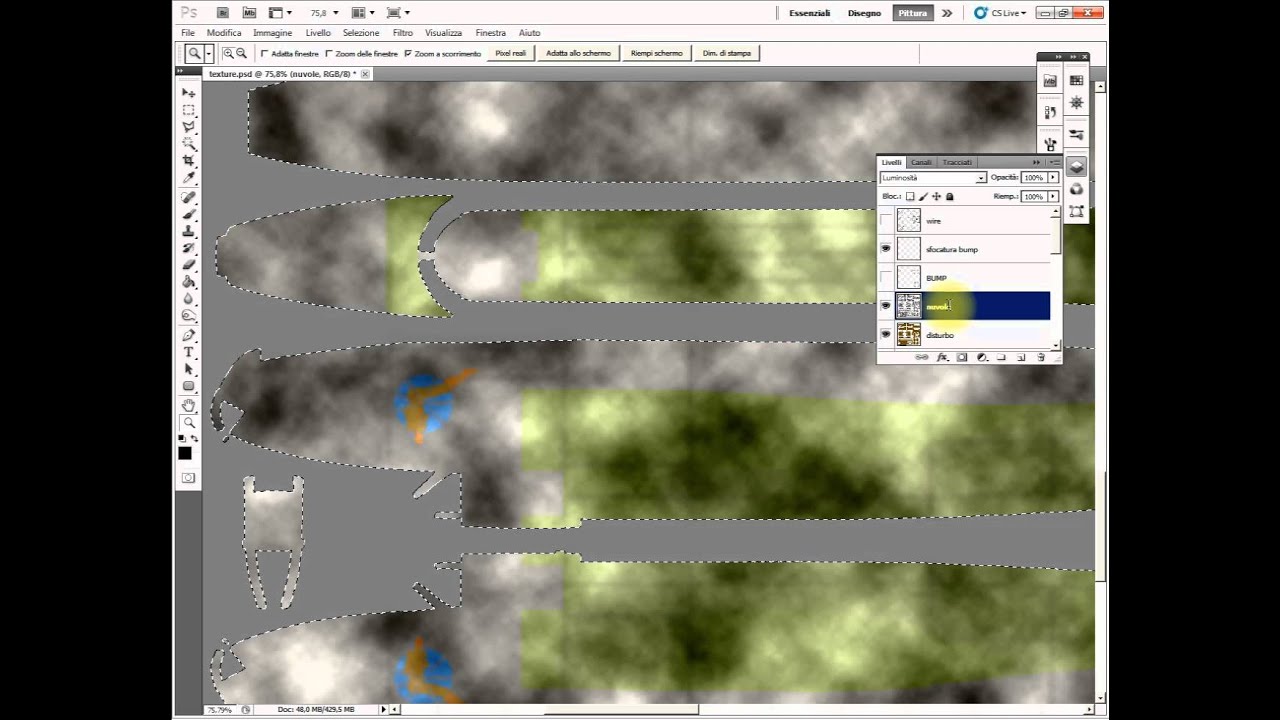Expand the workspace switcher chevrons

tap(947, 13)
